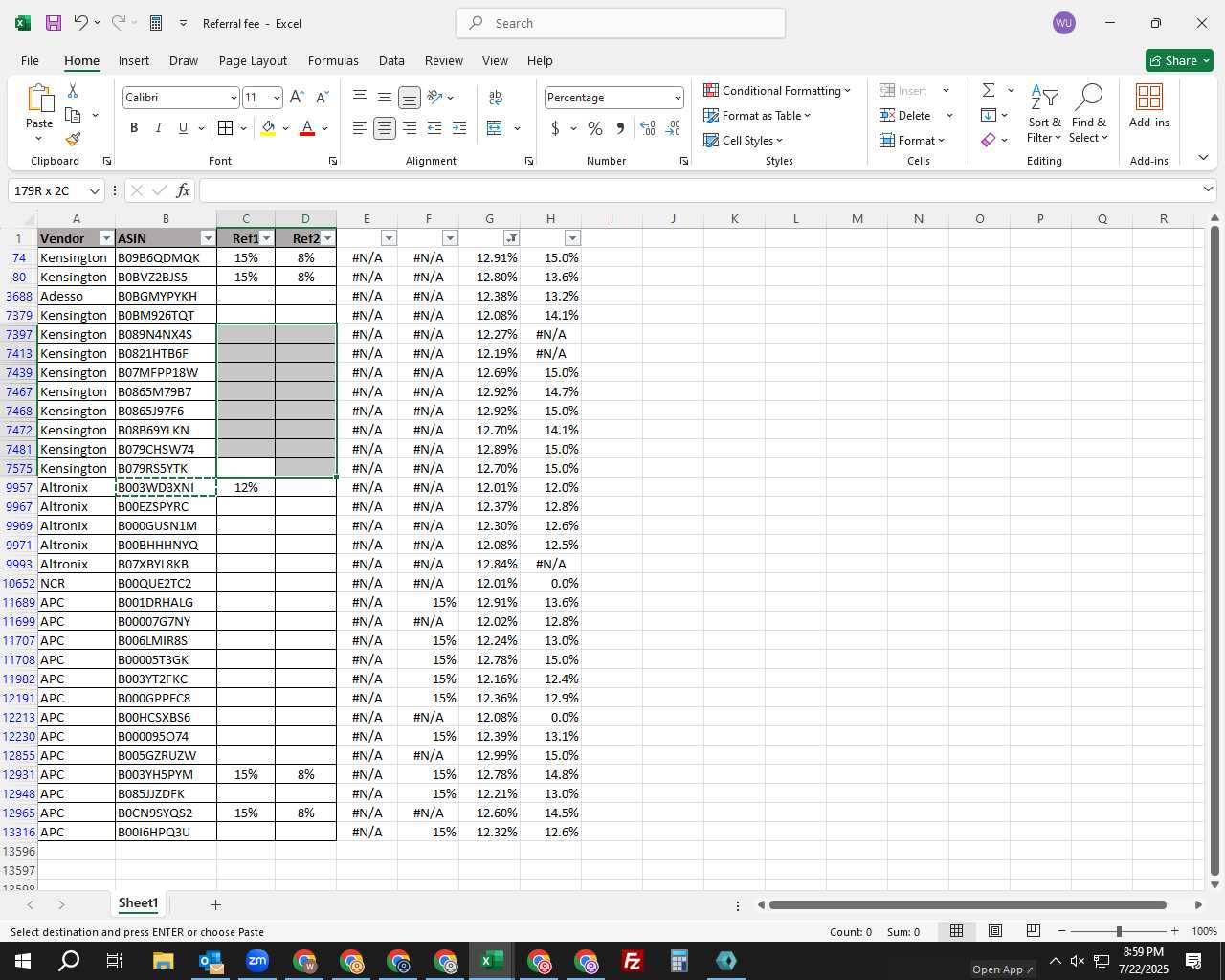
Task: Apply Percent Style icon
Action: pyautogui.click(x=595, y=128)
